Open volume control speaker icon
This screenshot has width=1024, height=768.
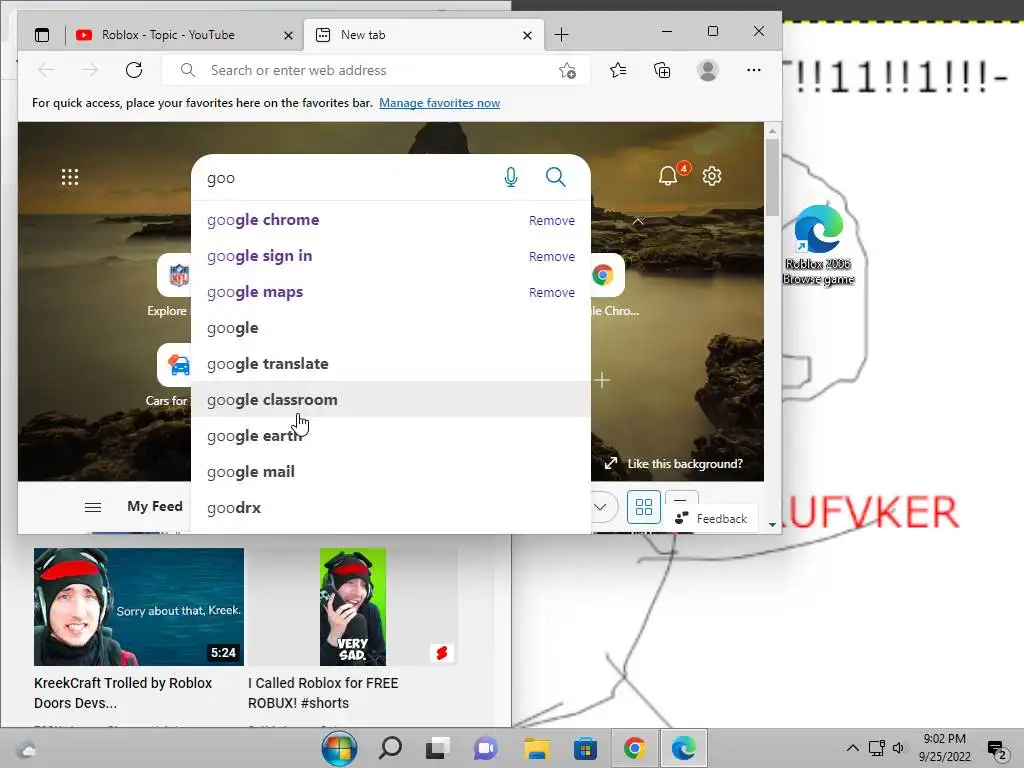tap(899, 748)
